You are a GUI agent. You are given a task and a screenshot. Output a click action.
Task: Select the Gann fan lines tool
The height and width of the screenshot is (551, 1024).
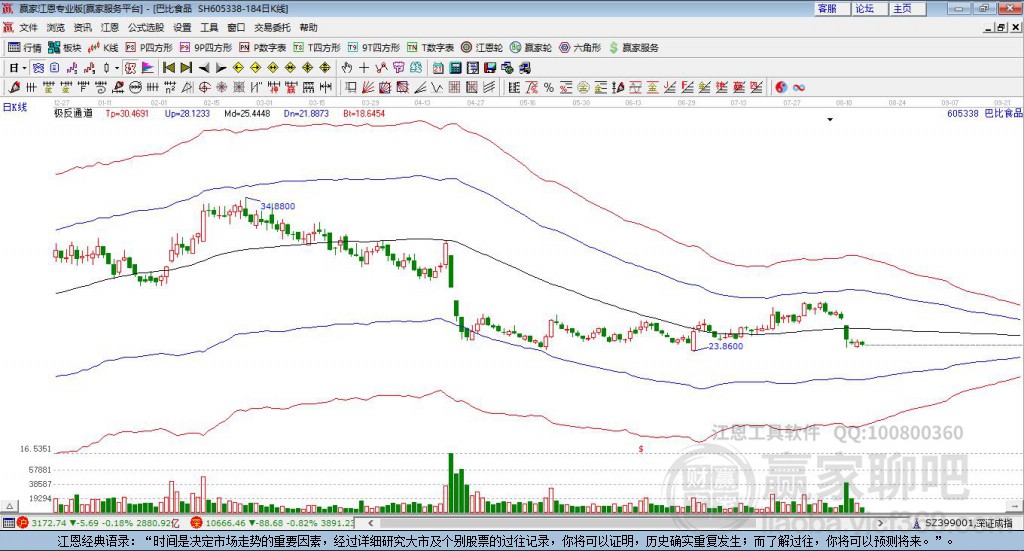(368, 87)
